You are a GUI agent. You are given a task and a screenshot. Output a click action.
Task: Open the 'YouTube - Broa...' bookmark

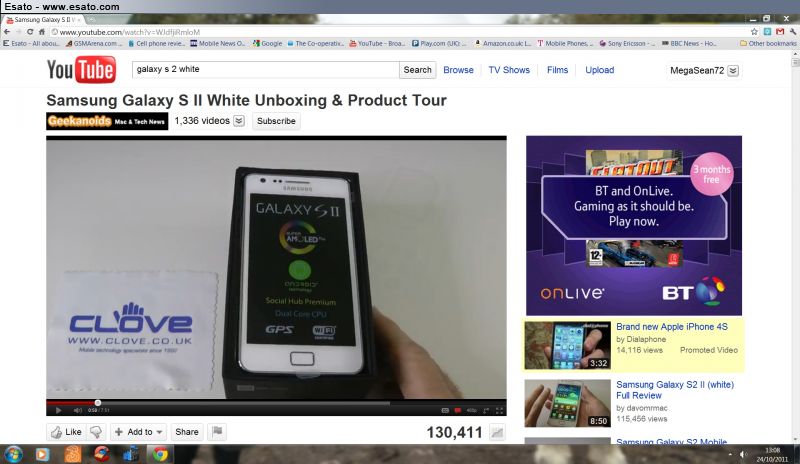point(377,43)
